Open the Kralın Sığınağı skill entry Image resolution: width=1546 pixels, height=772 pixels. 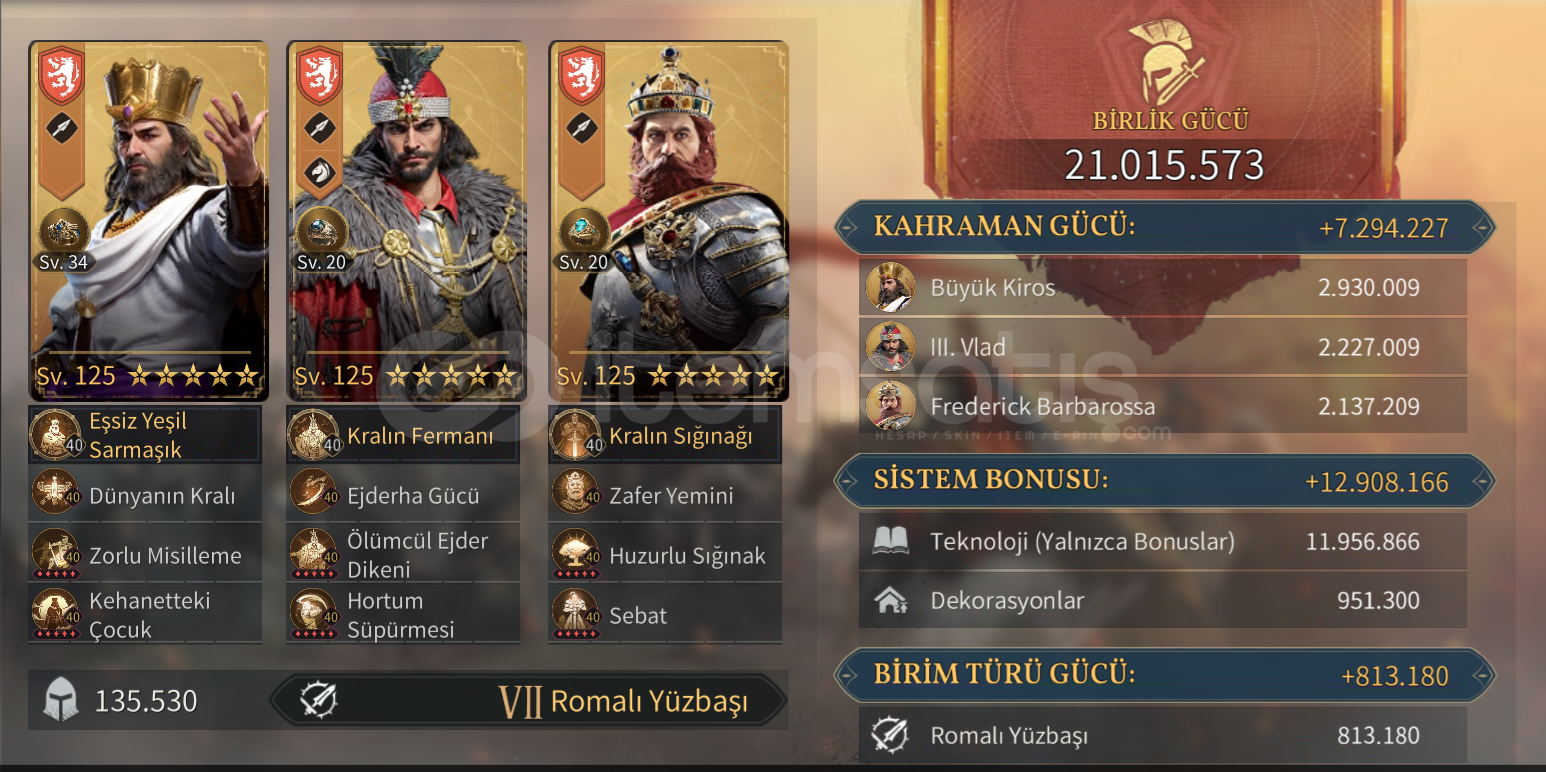pos(665,435)
